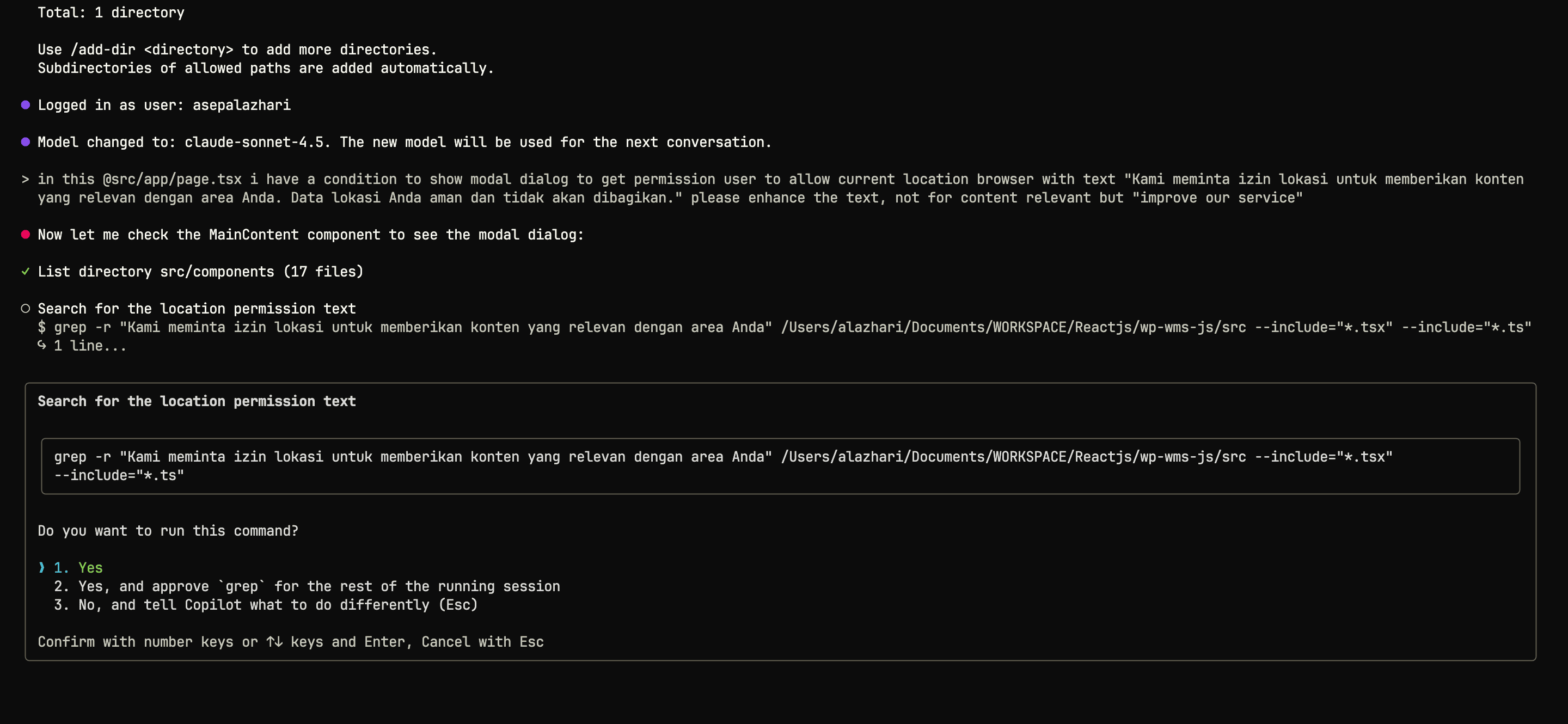The image size is (1568, 724).
Task: Click the "@src/app/page.tsx" file mention
Action: (172, 180)
